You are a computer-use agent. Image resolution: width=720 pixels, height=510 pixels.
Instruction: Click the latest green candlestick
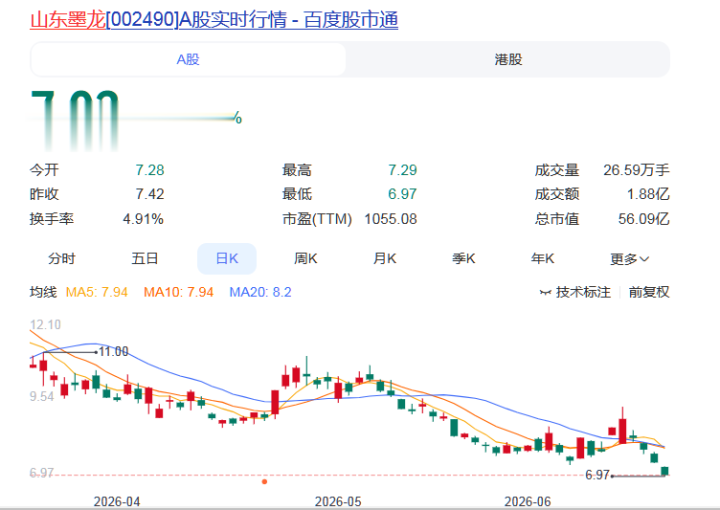point(664,471)
